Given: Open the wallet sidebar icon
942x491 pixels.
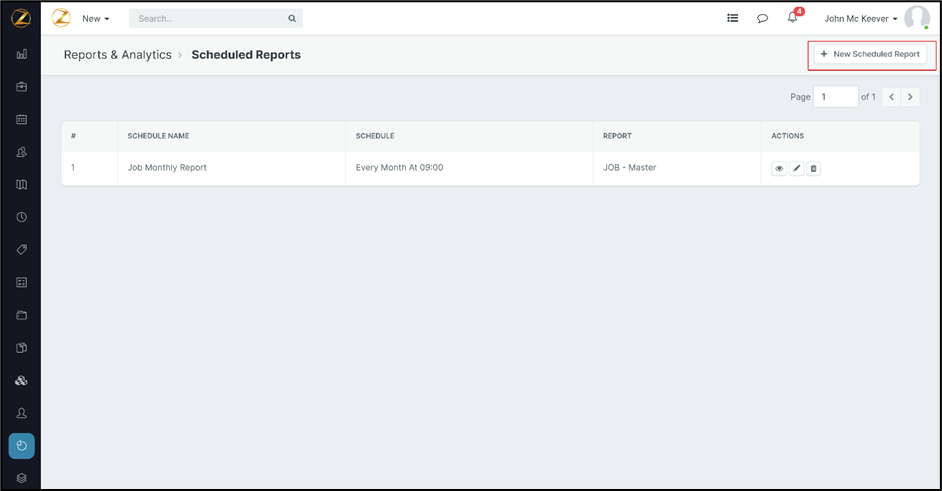Looking at the screenshot, I should coord(22,315).
